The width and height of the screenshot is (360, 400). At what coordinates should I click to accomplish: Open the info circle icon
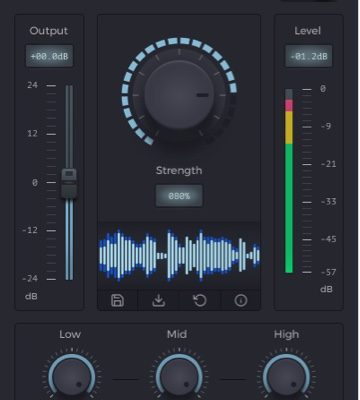click(x=241, y=301)
